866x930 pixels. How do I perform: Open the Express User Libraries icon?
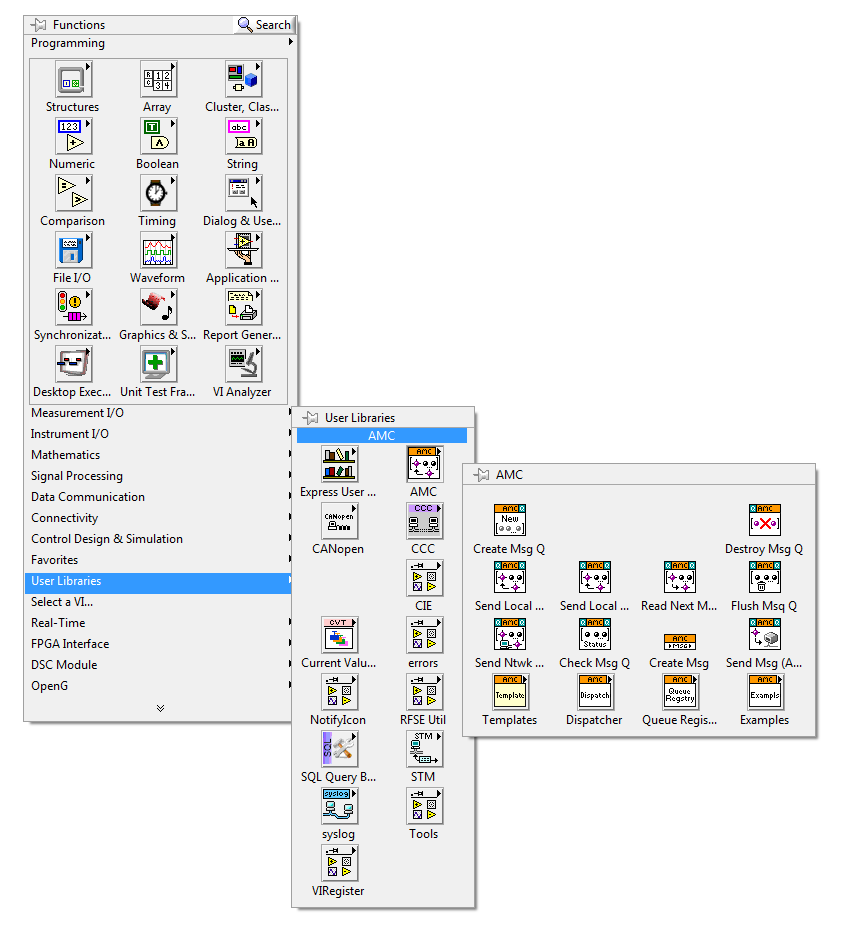click(x=339, y=464)
